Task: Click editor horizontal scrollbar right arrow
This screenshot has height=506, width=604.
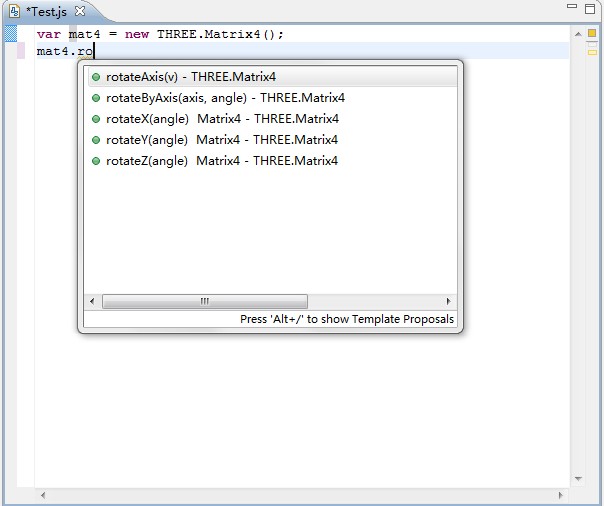Action: tap(560, 495)
